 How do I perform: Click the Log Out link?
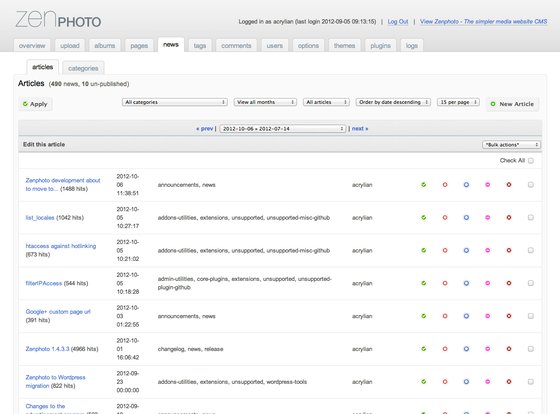point(398,22)
